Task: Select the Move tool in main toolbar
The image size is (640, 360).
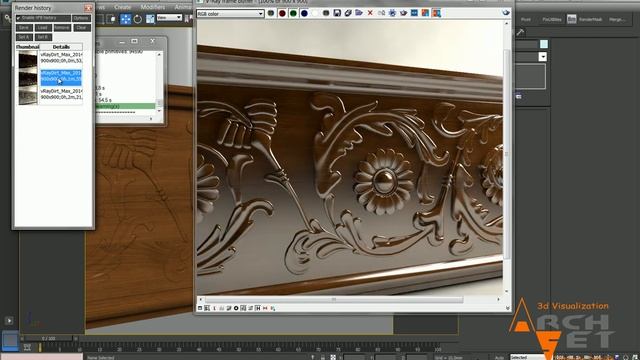Action: coord(126,19)
